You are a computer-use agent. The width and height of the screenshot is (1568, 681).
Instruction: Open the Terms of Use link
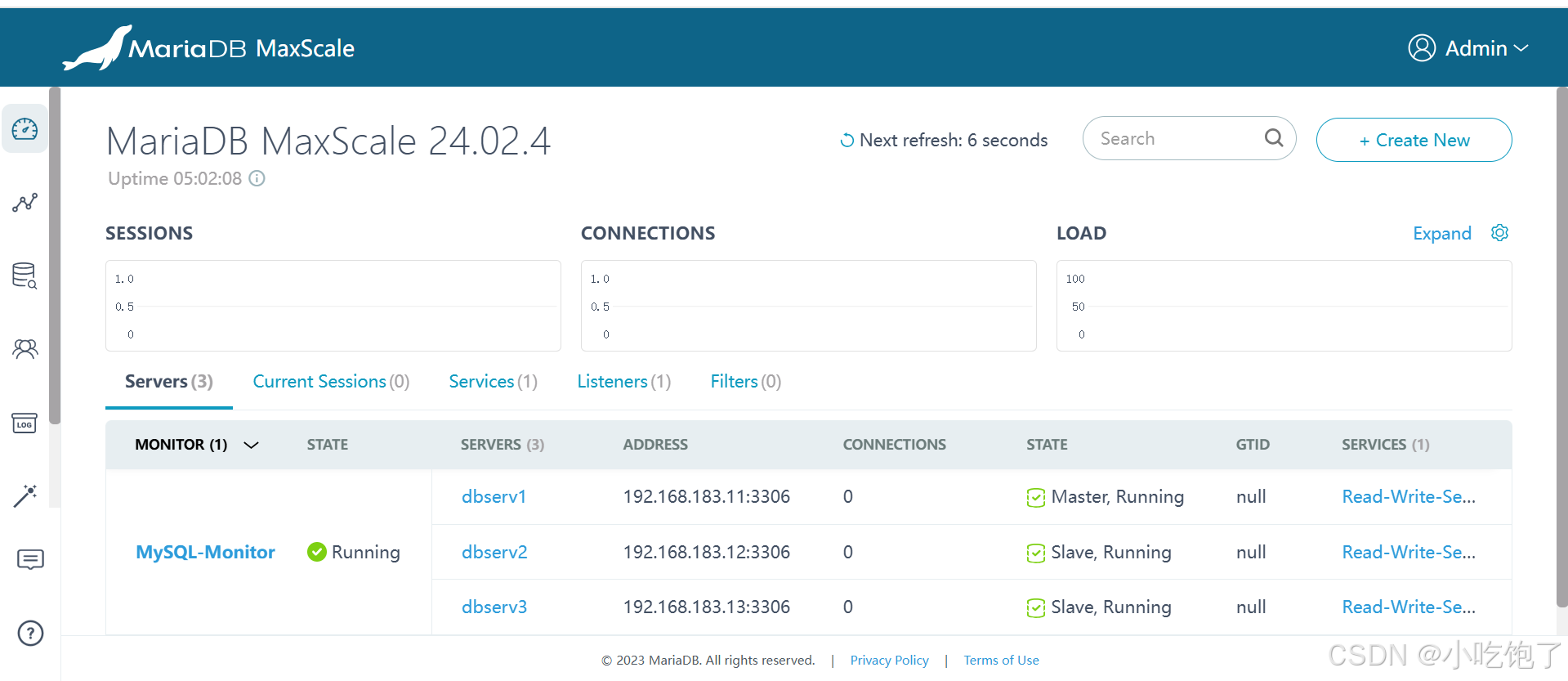1001,660
